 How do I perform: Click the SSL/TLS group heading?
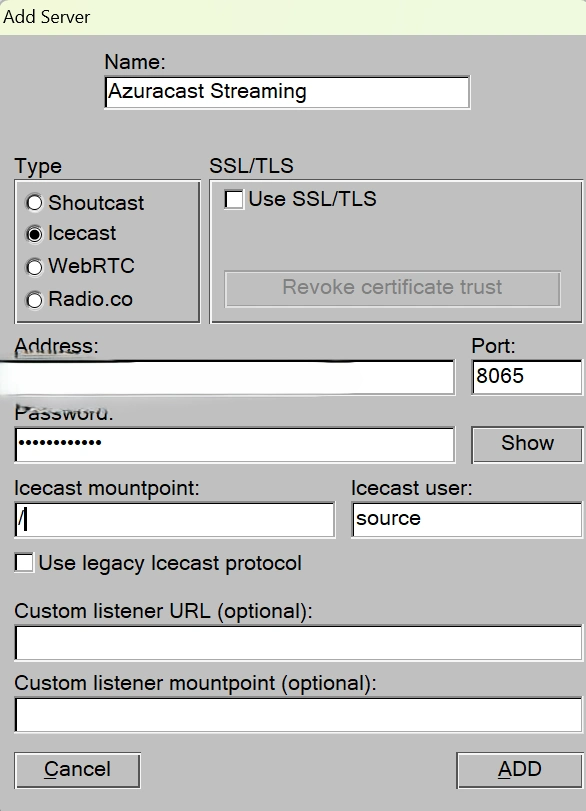251,166
